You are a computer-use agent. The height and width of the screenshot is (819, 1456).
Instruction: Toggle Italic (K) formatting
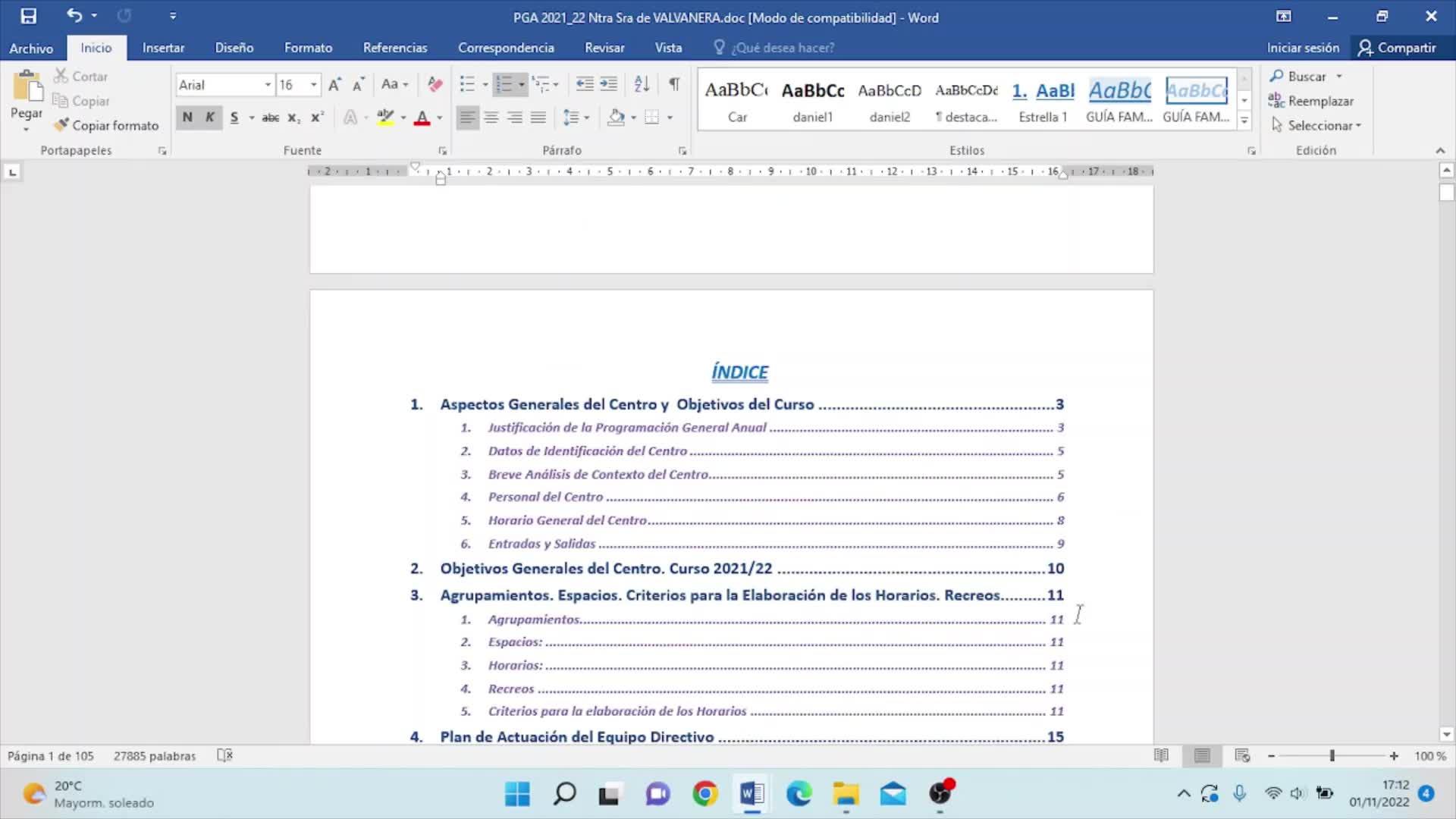pos(210,118)
